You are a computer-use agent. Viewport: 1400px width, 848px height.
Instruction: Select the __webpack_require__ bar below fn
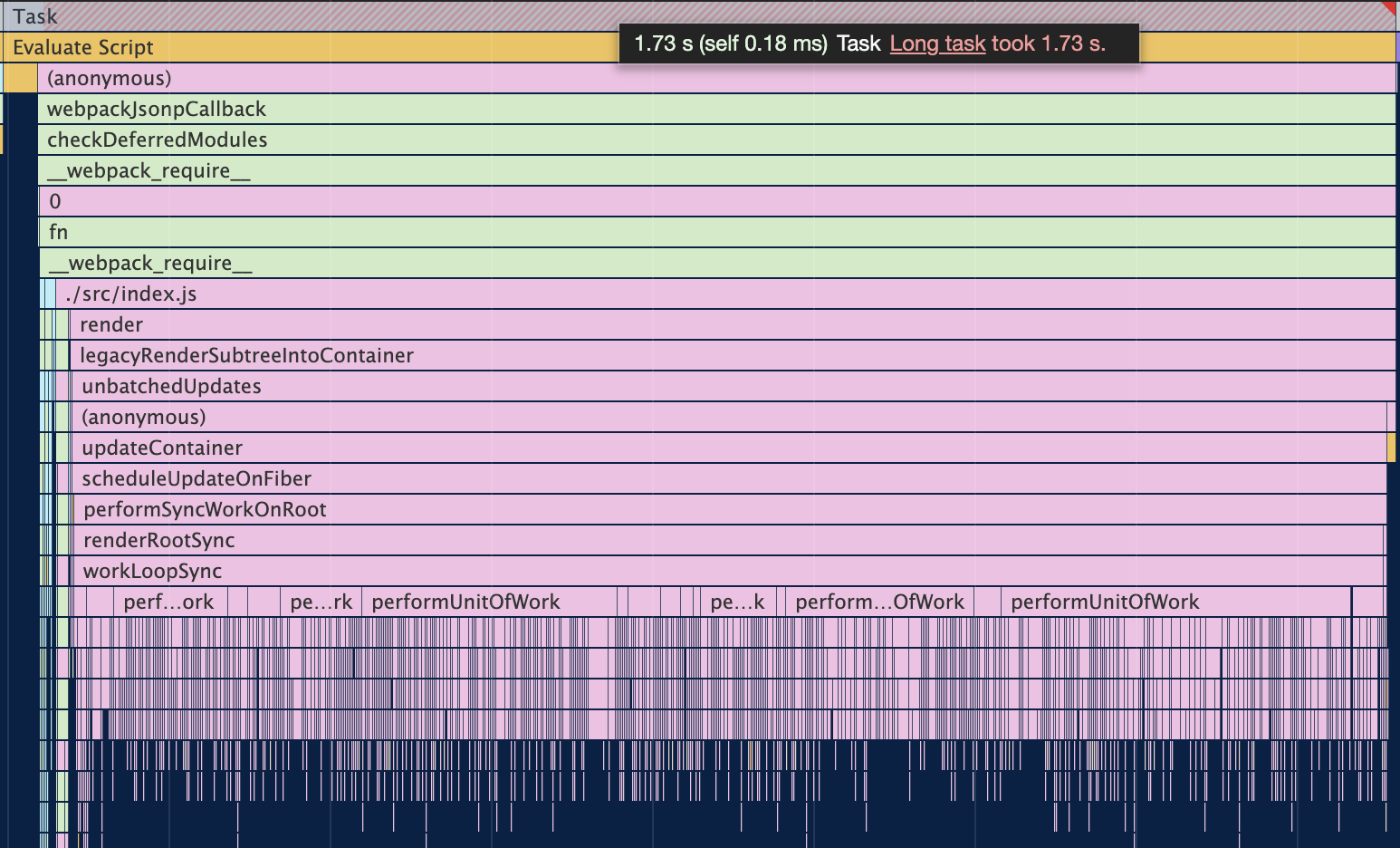pyautogui.click(x=717, y=263)
